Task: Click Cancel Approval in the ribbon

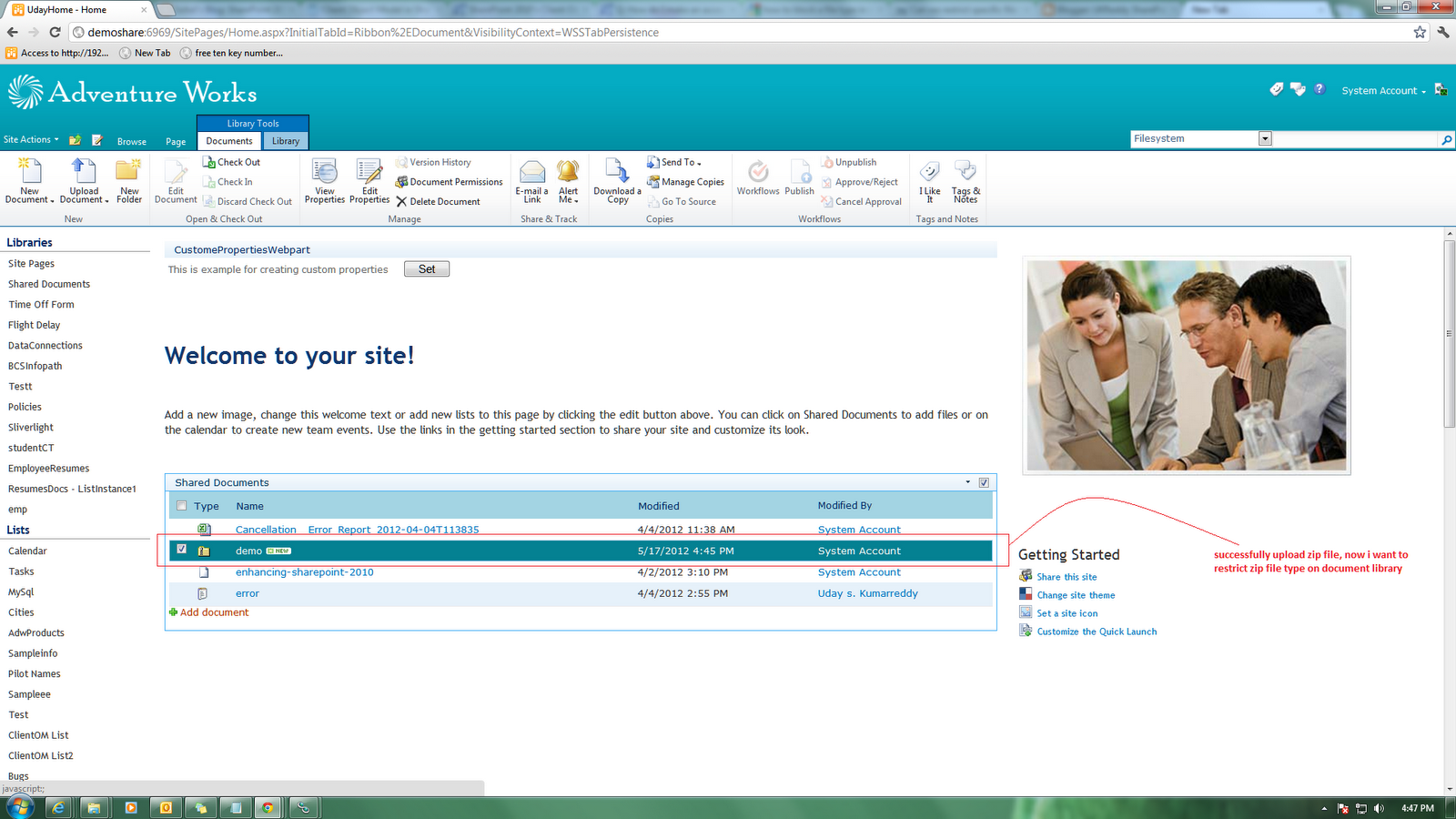Action: (861, 202)
